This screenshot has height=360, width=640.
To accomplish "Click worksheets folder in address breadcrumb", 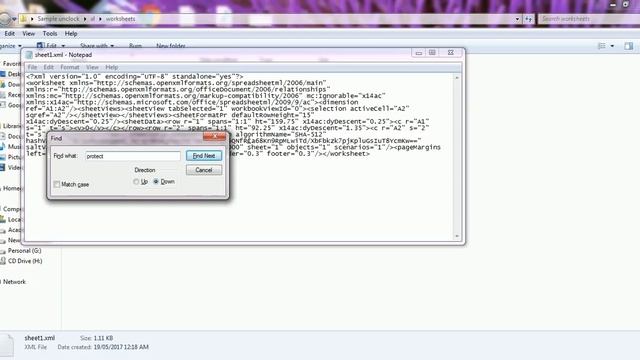I will point(120,19).
